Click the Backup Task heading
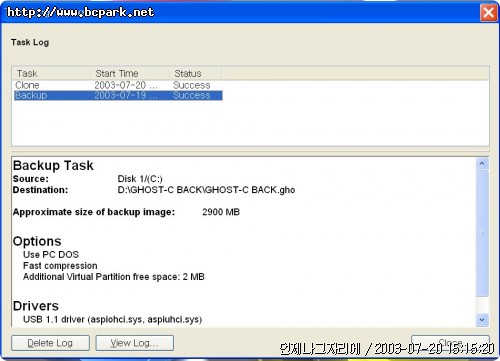The image size is (500, 361). coord(53,165)
